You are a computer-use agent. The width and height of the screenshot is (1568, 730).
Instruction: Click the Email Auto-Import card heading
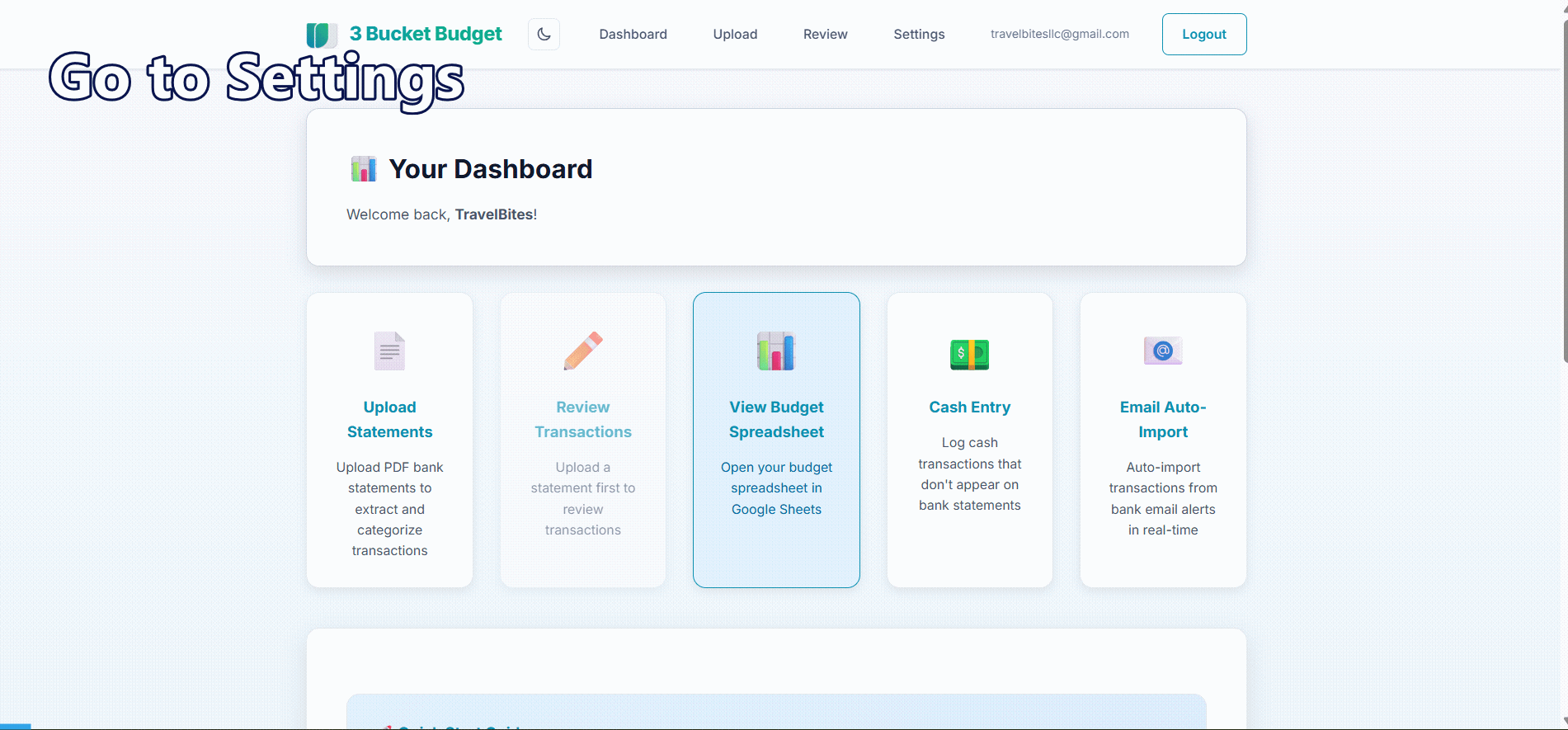(1163, 419)
